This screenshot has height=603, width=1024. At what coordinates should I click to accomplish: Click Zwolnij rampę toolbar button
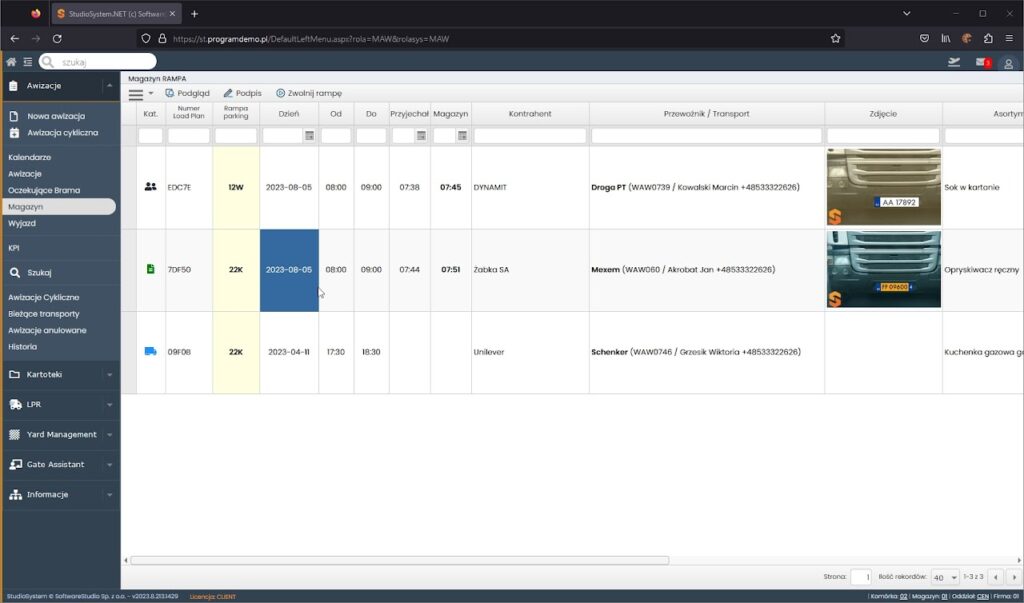(x=308, y=93)
